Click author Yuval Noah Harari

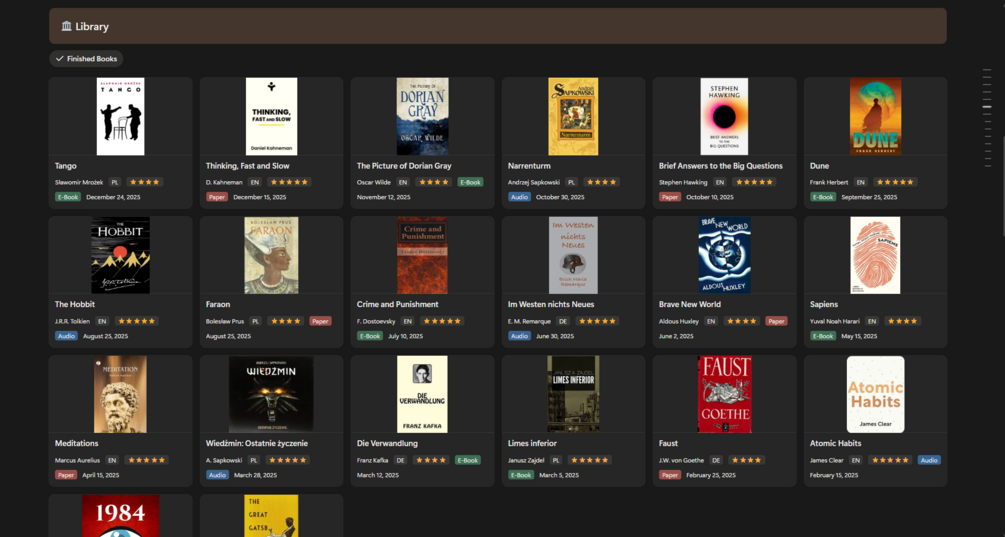835,321
